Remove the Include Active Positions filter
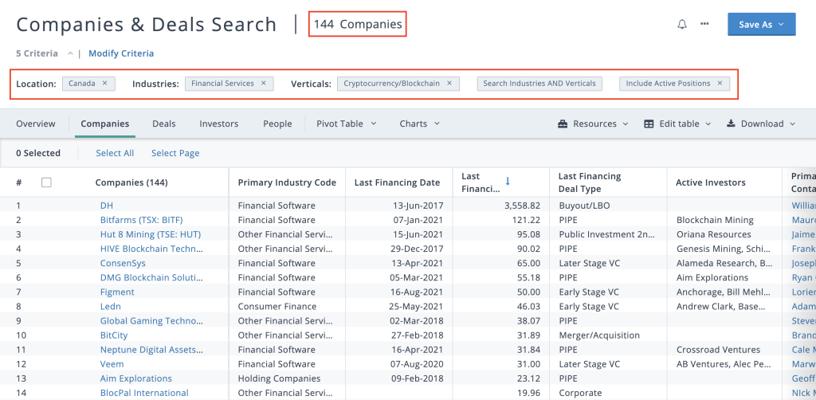Screen dimensions: 816x400 [720, 83]
